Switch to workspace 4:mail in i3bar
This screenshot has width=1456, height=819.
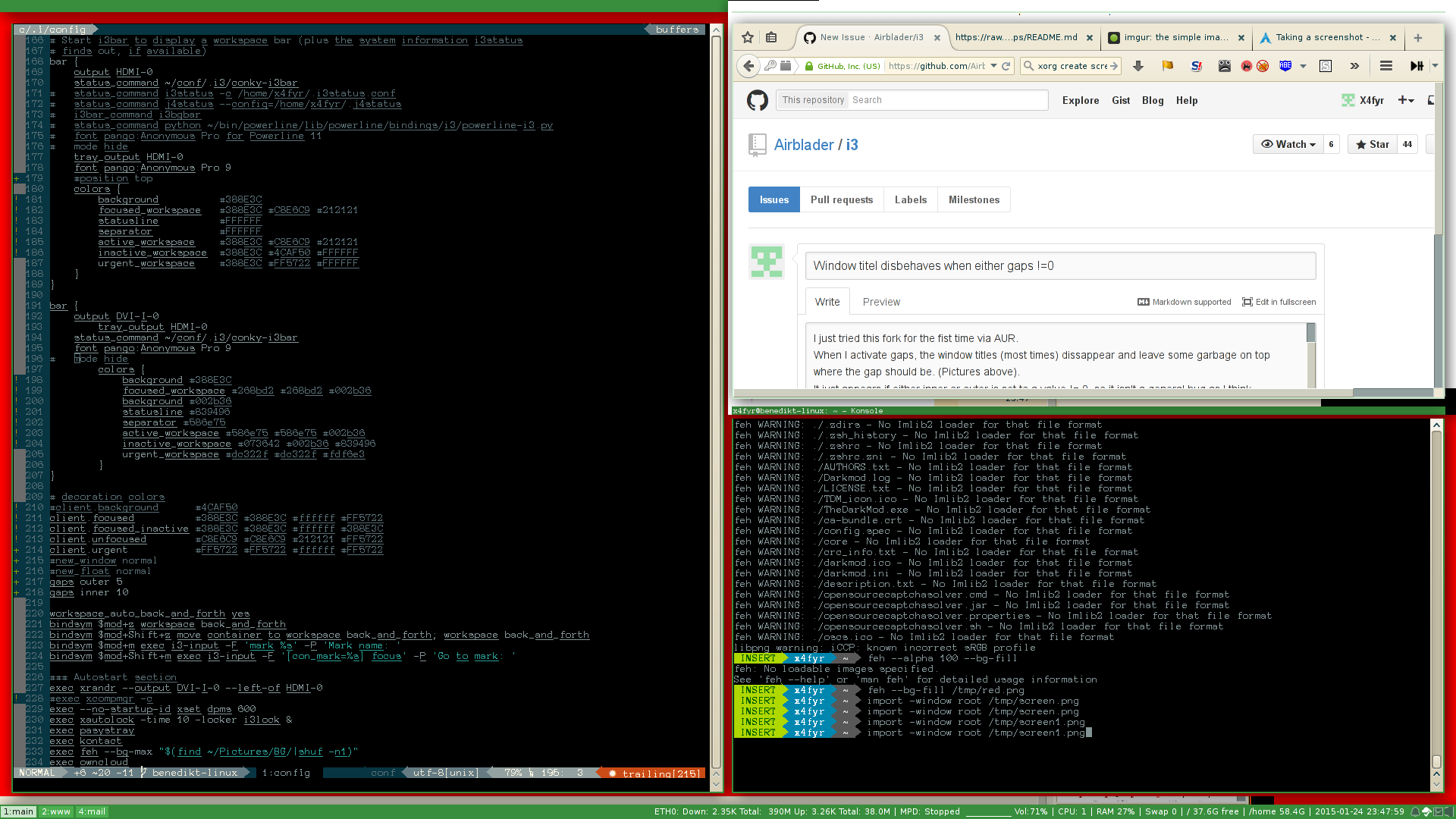[92, 811]
